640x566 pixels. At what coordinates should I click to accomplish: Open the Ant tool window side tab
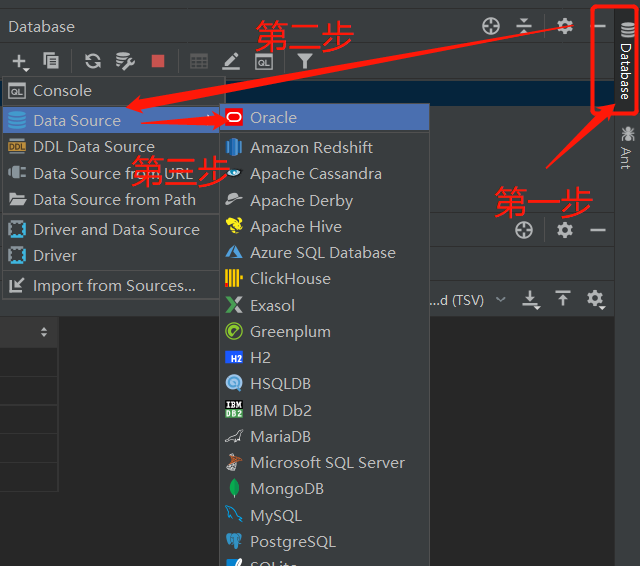tap(627, 147)
